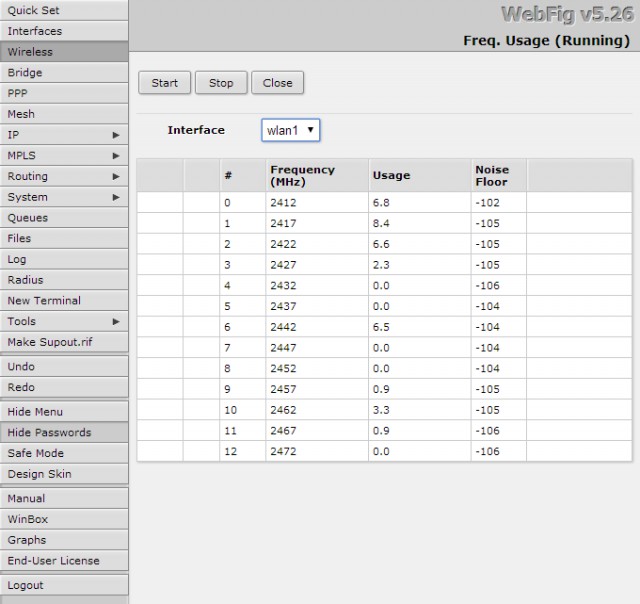
Task: Expand the MPLS submenu
Action: (x=64, y=155)
